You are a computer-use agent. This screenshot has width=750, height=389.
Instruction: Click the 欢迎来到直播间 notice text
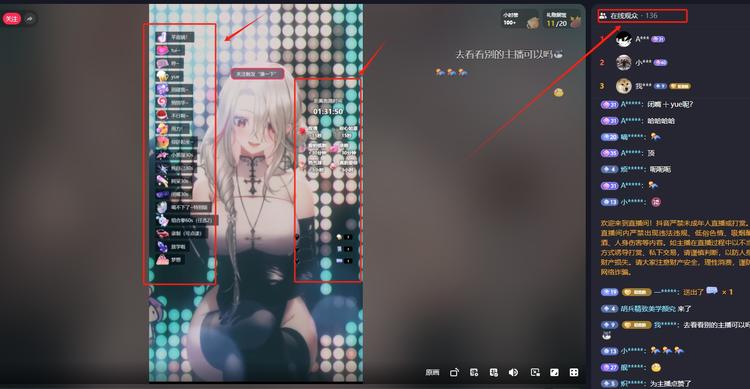(675, 248)
